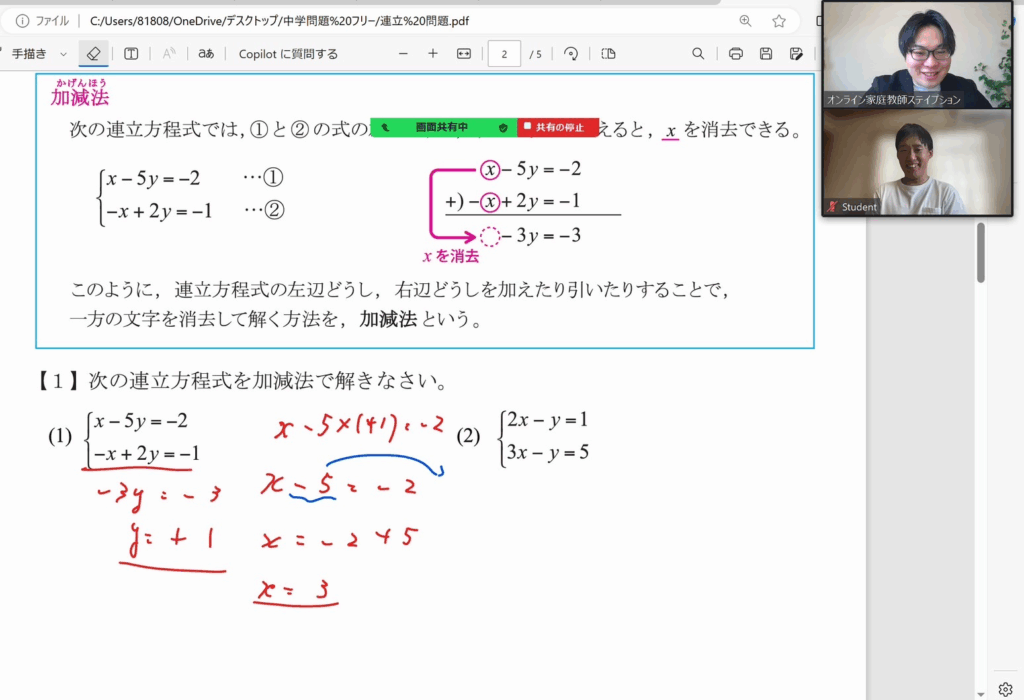Open the translate (aあ) tool
This screenshot has height=700, width=1024.
206,54
